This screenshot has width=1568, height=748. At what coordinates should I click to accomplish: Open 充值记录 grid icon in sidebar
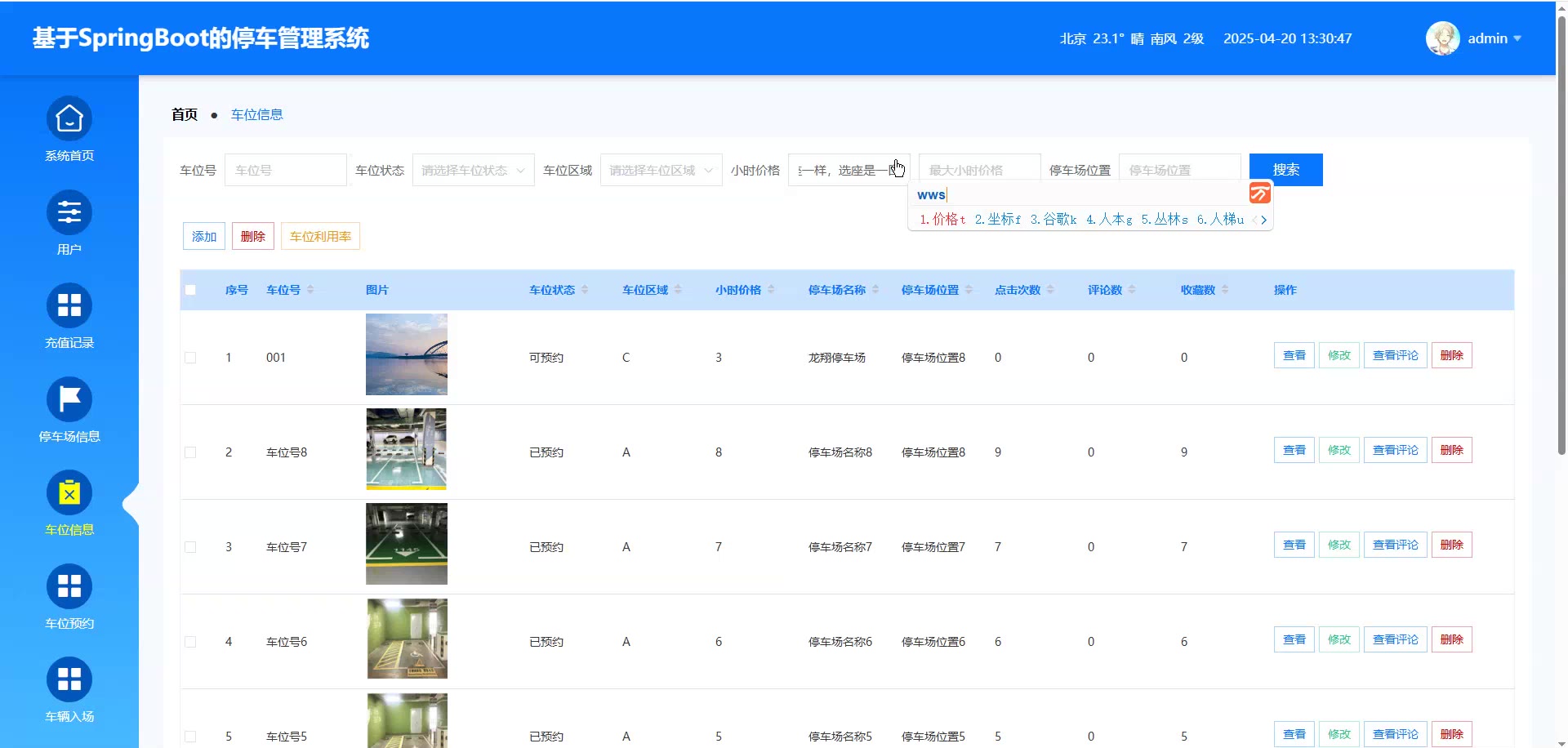point(69,306)
